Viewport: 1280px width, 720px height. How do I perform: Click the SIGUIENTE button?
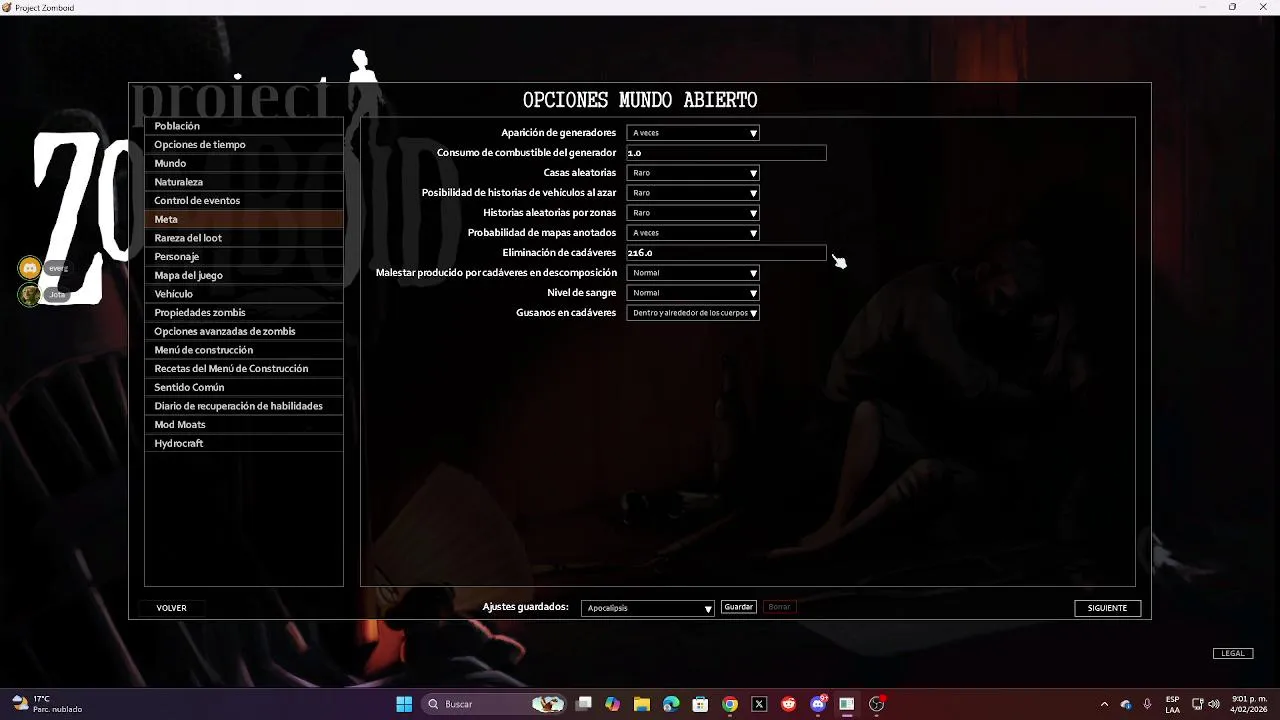point(1107,608)
